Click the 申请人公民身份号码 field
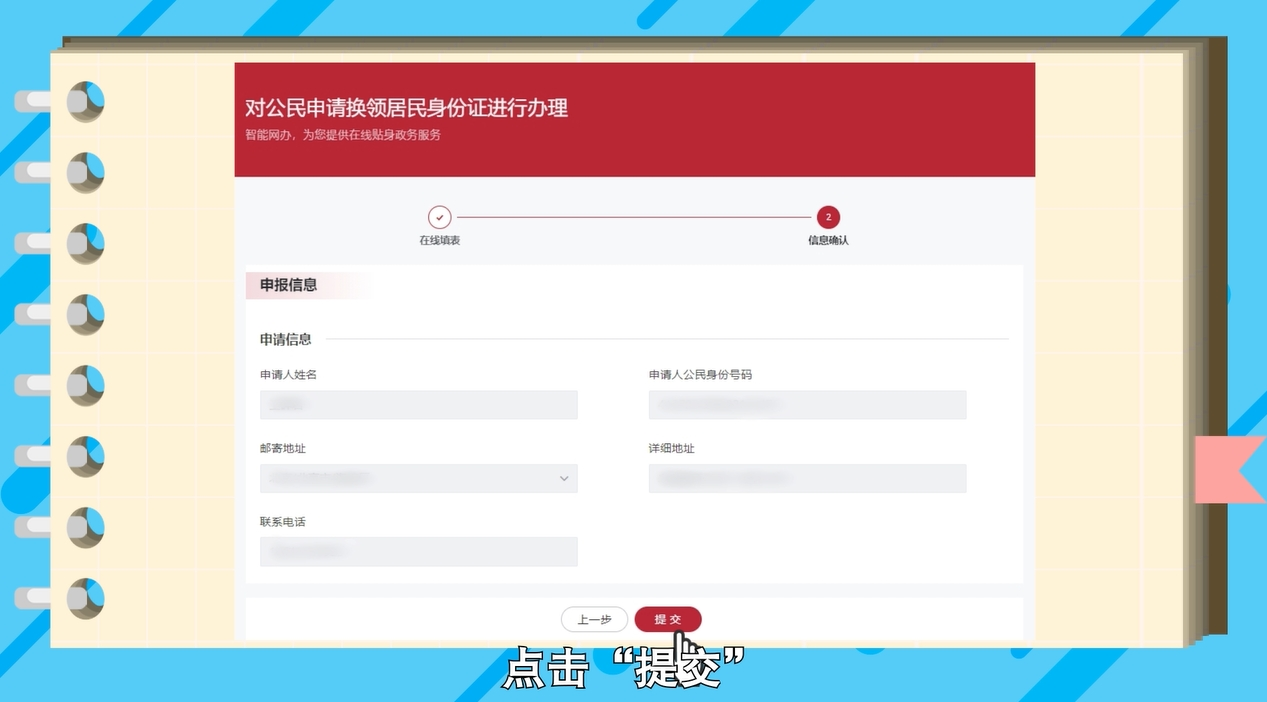Screen dimensions: 1267x702 (x=807, y=404)
